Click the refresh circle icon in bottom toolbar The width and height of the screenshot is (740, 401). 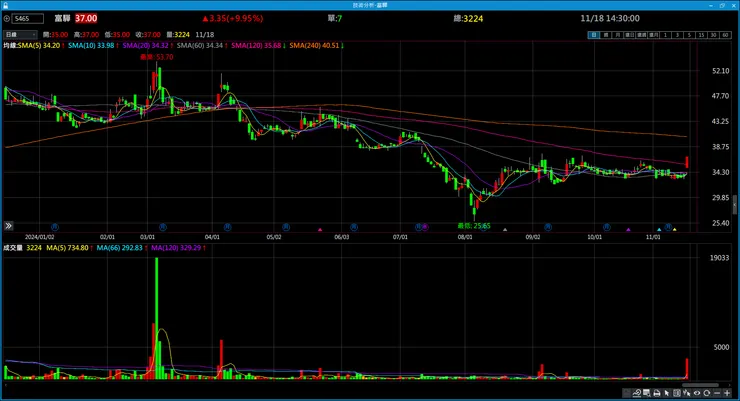706,393
